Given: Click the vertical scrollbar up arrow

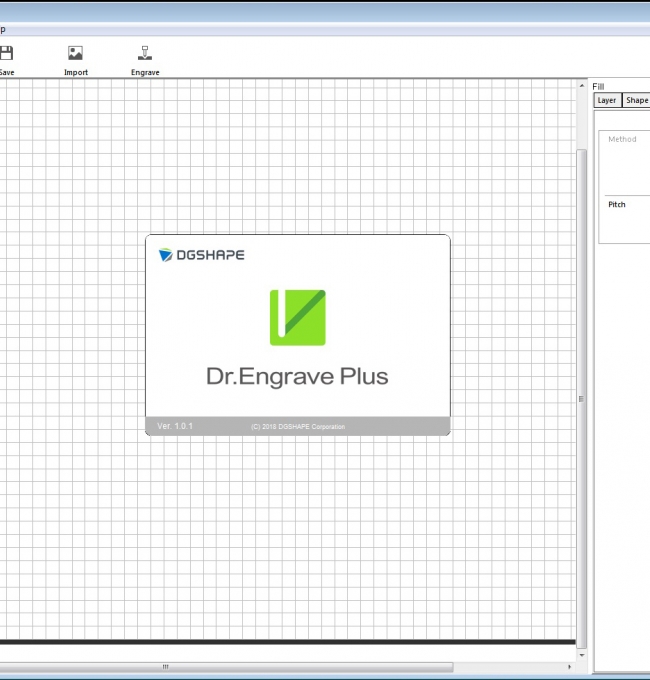Looking at the screenshot, I should 582,85.
